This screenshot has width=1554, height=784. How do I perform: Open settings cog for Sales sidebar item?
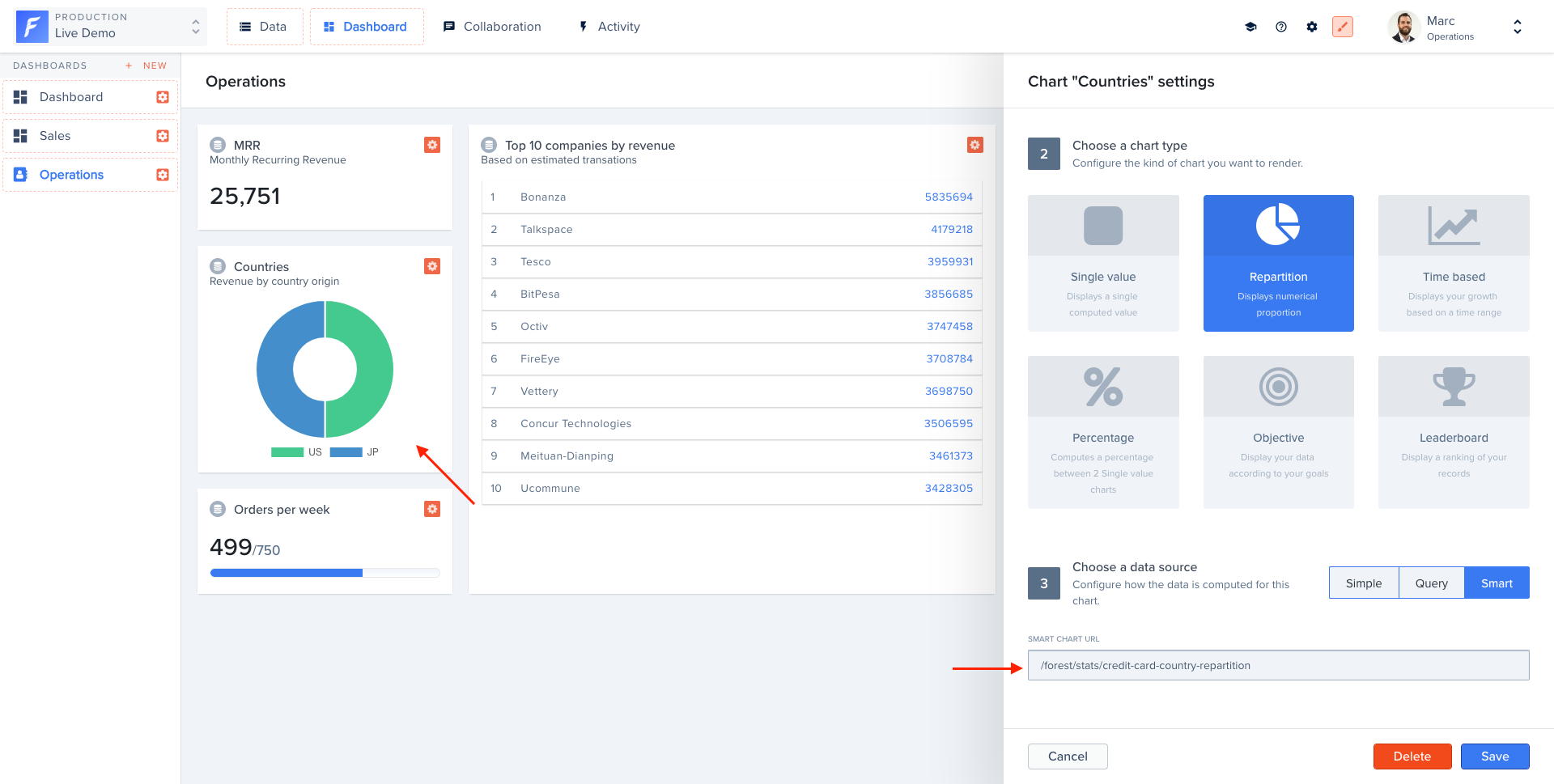(163, 136)
